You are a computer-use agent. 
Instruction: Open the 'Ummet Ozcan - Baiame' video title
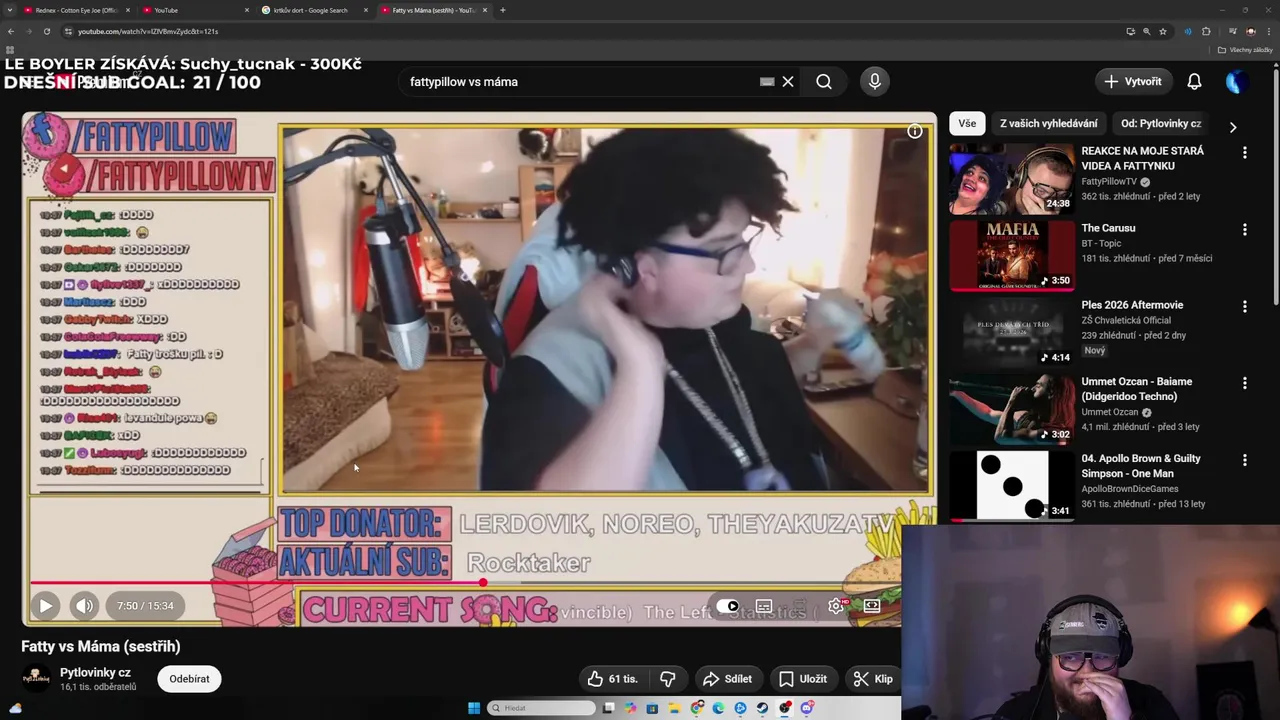[1136, 389]
